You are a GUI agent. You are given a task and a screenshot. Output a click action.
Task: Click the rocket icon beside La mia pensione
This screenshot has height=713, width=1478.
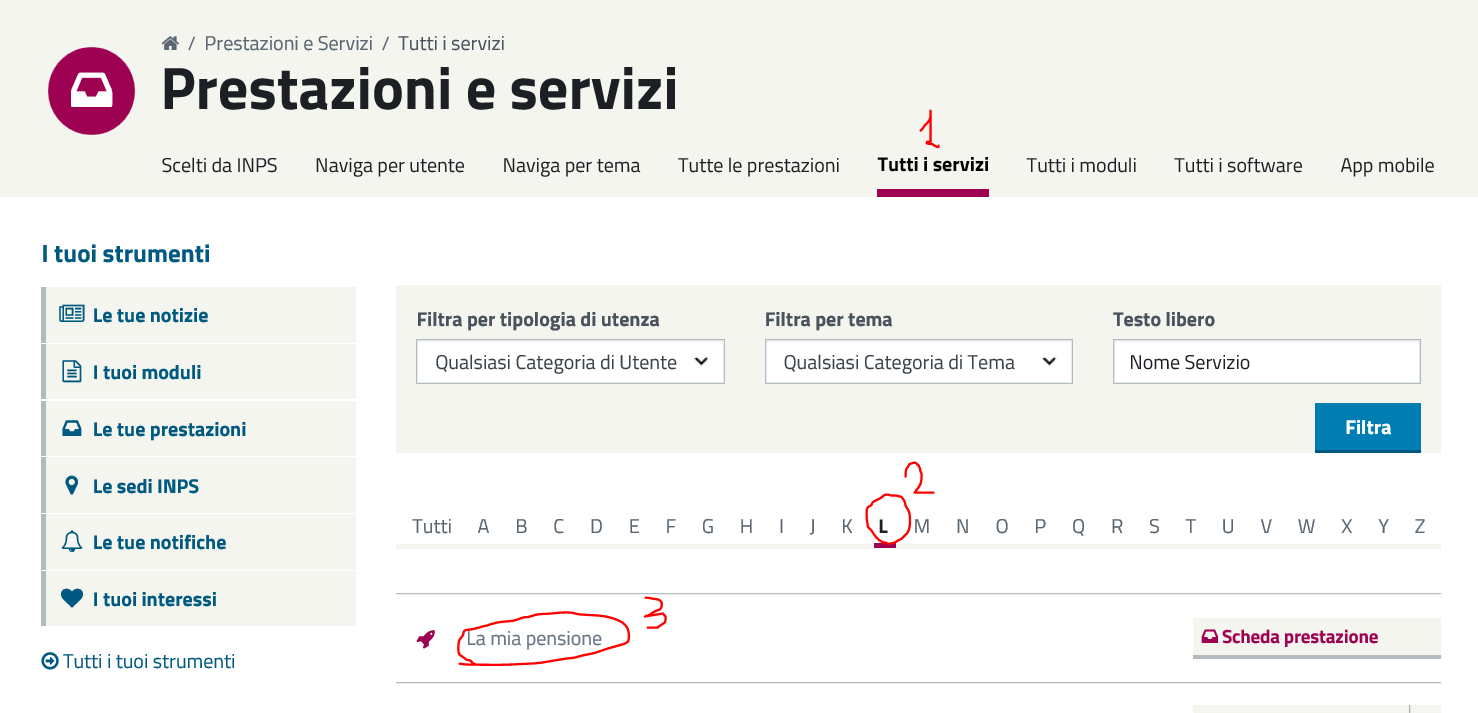[426, 639]
